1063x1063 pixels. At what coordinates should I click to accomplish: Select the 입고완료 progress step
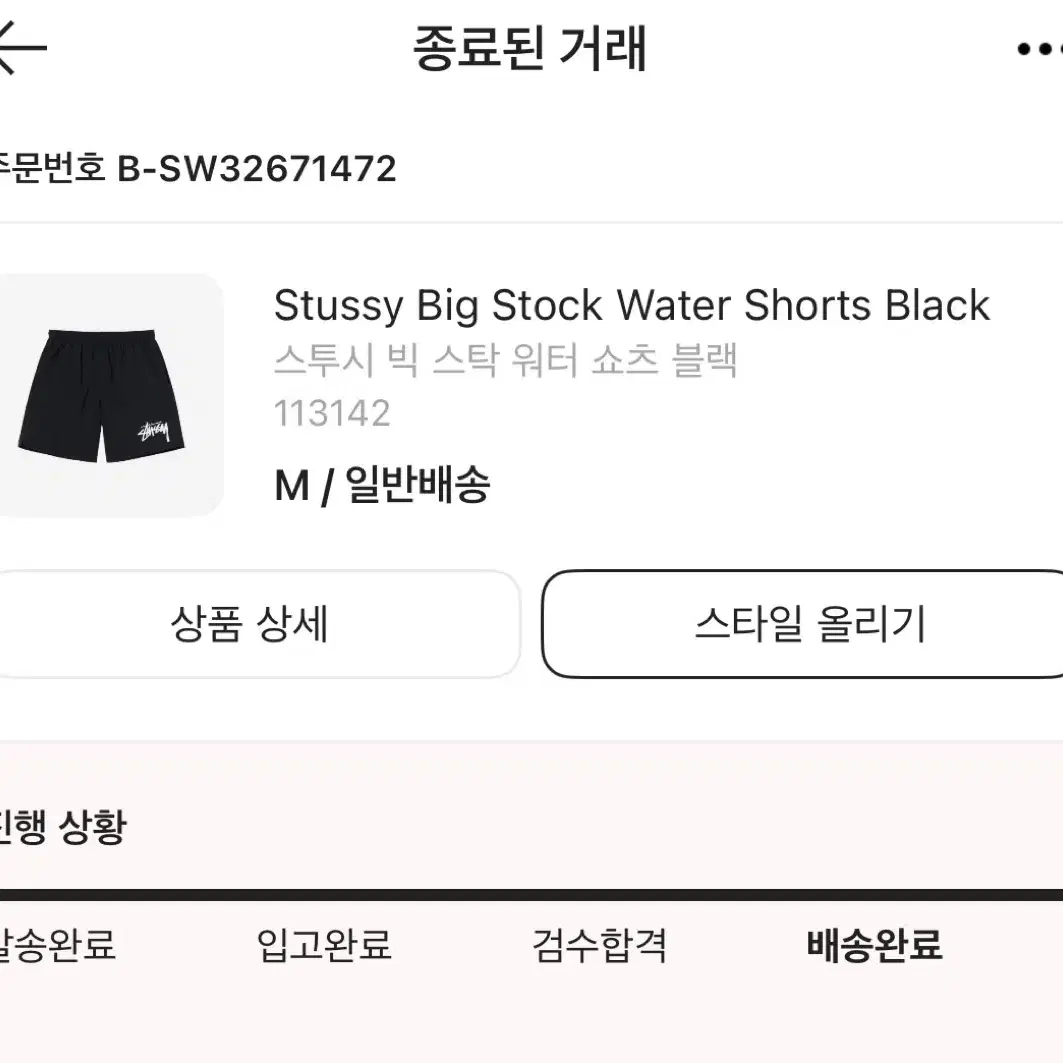(324, 945)
